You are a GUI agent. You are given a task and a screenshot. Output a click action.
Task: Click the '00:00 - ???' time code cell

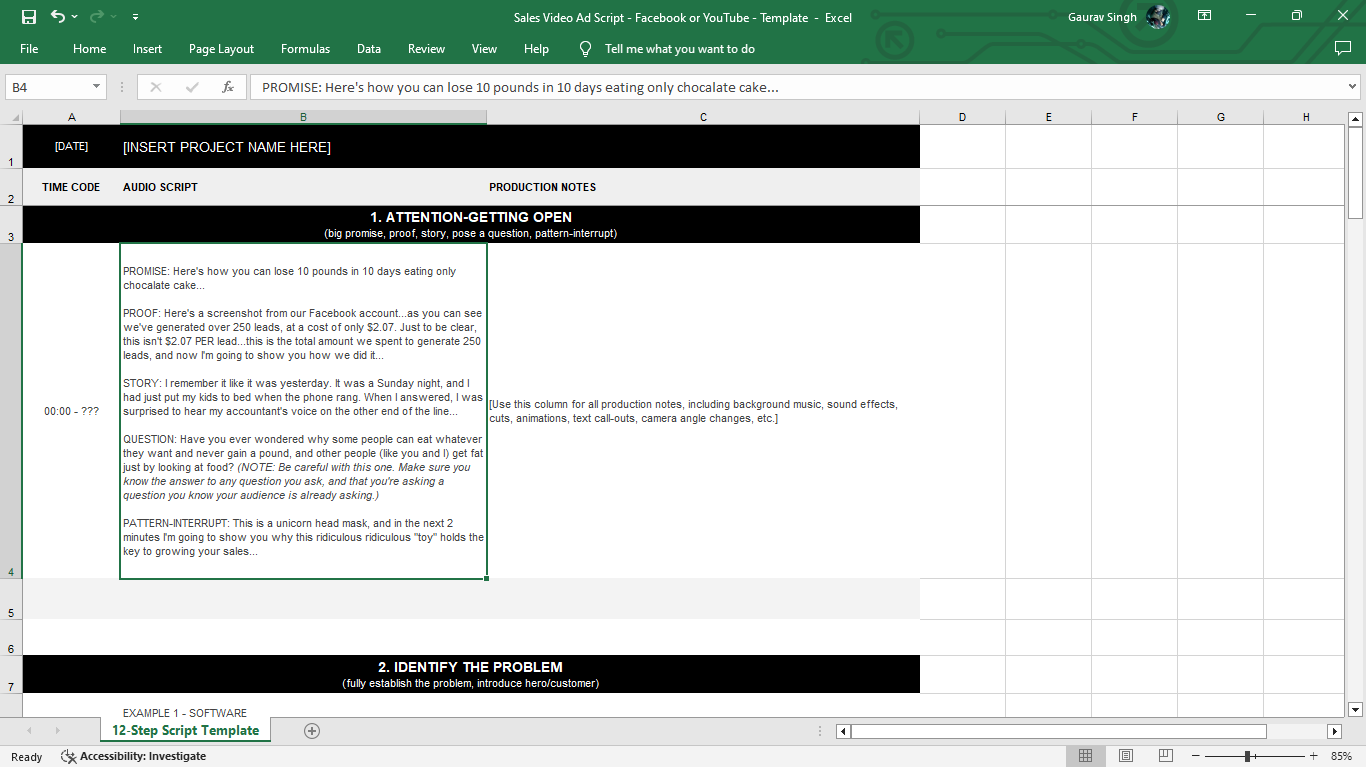pyautogui.click(x=71, y=411)
